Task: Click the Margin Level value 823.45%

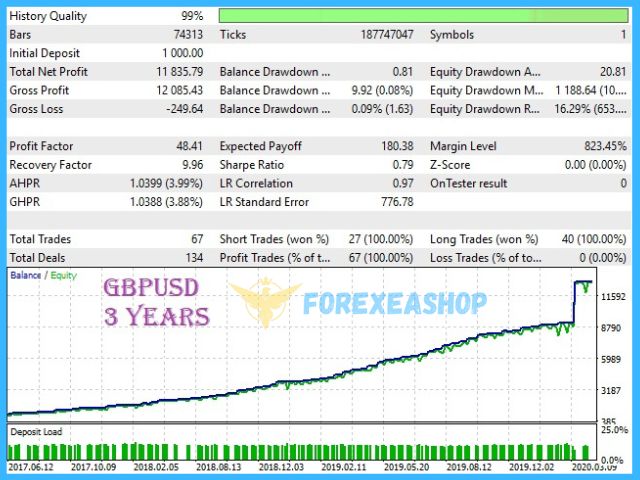Action: click(605, 146)
